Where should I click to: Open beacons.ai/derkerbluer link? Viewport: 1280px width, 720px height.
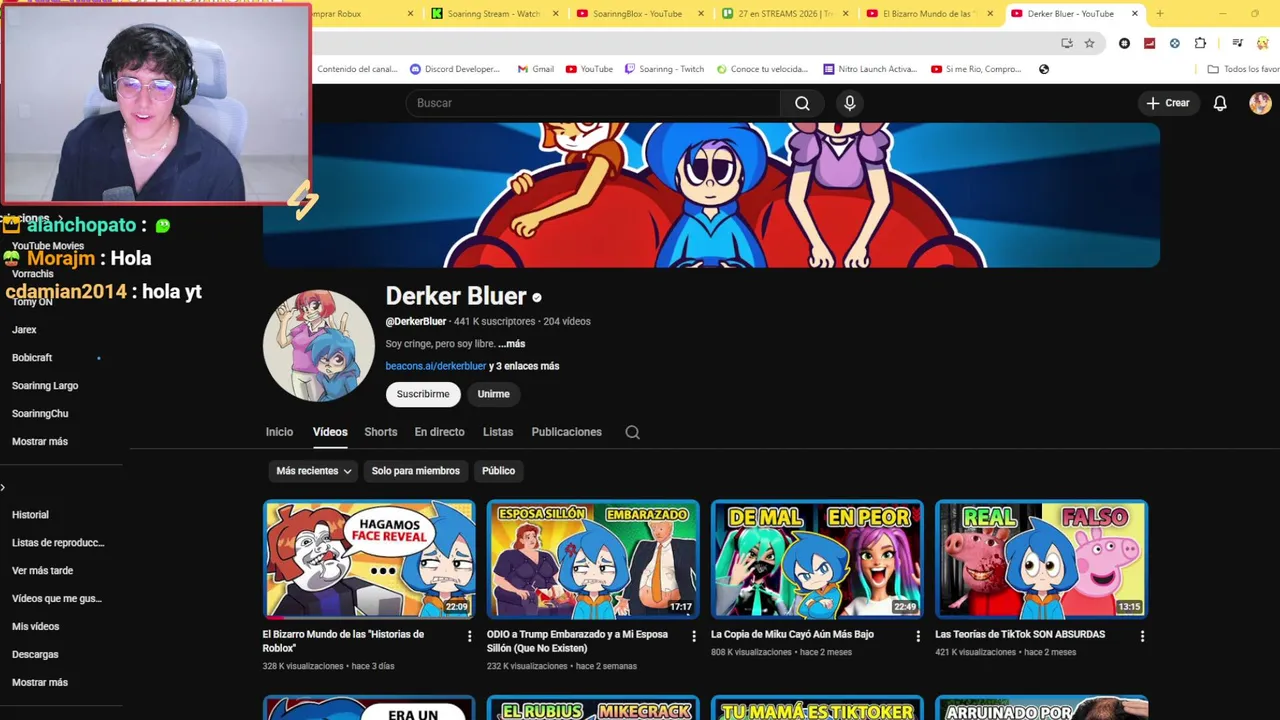(436, 366)
